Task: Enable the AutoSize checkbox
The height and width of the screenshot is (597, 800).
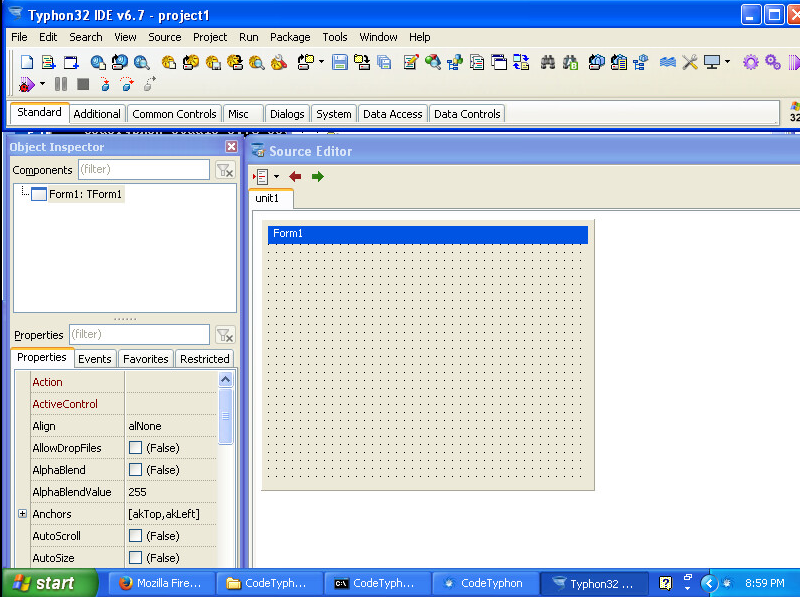Action: coord(136,558)
